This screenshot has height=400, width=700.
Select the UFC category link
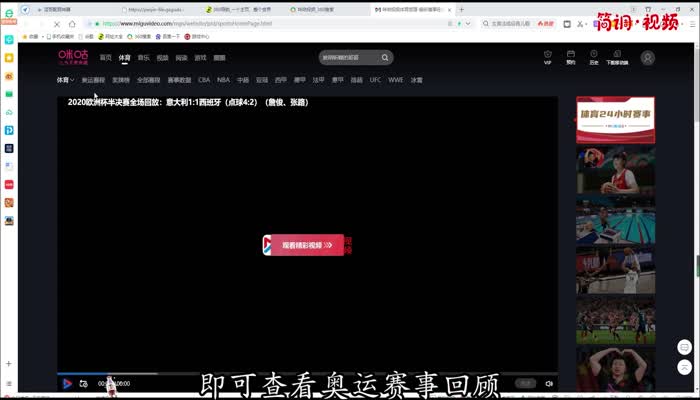pyautogui.click(x=375, y=80)
